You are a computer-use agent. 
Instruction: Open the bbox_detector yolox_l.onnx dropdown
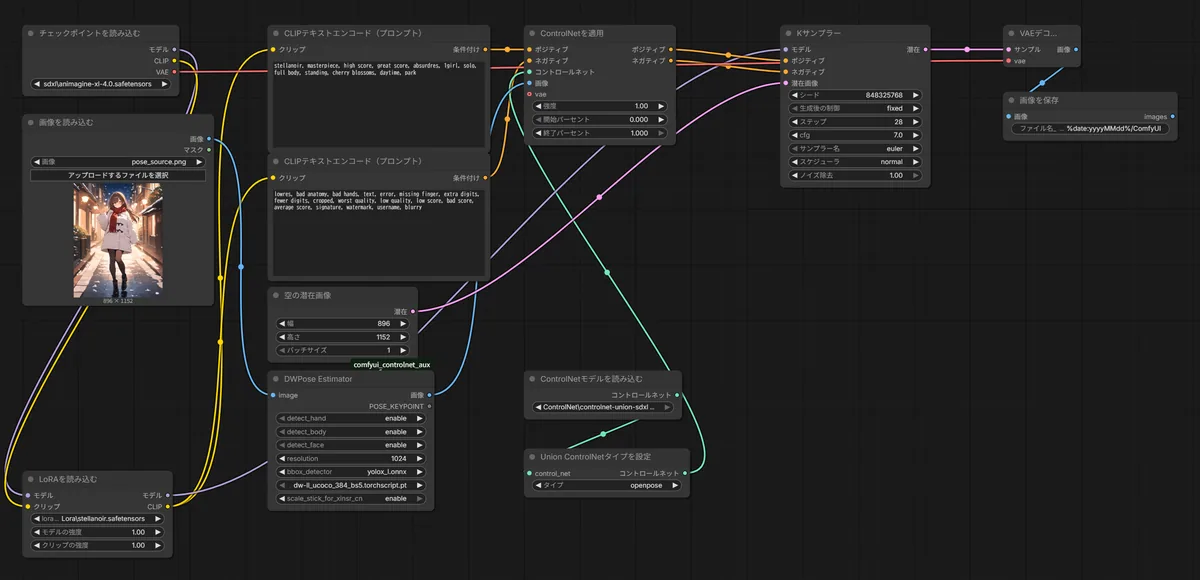click(x=351, y=471)
